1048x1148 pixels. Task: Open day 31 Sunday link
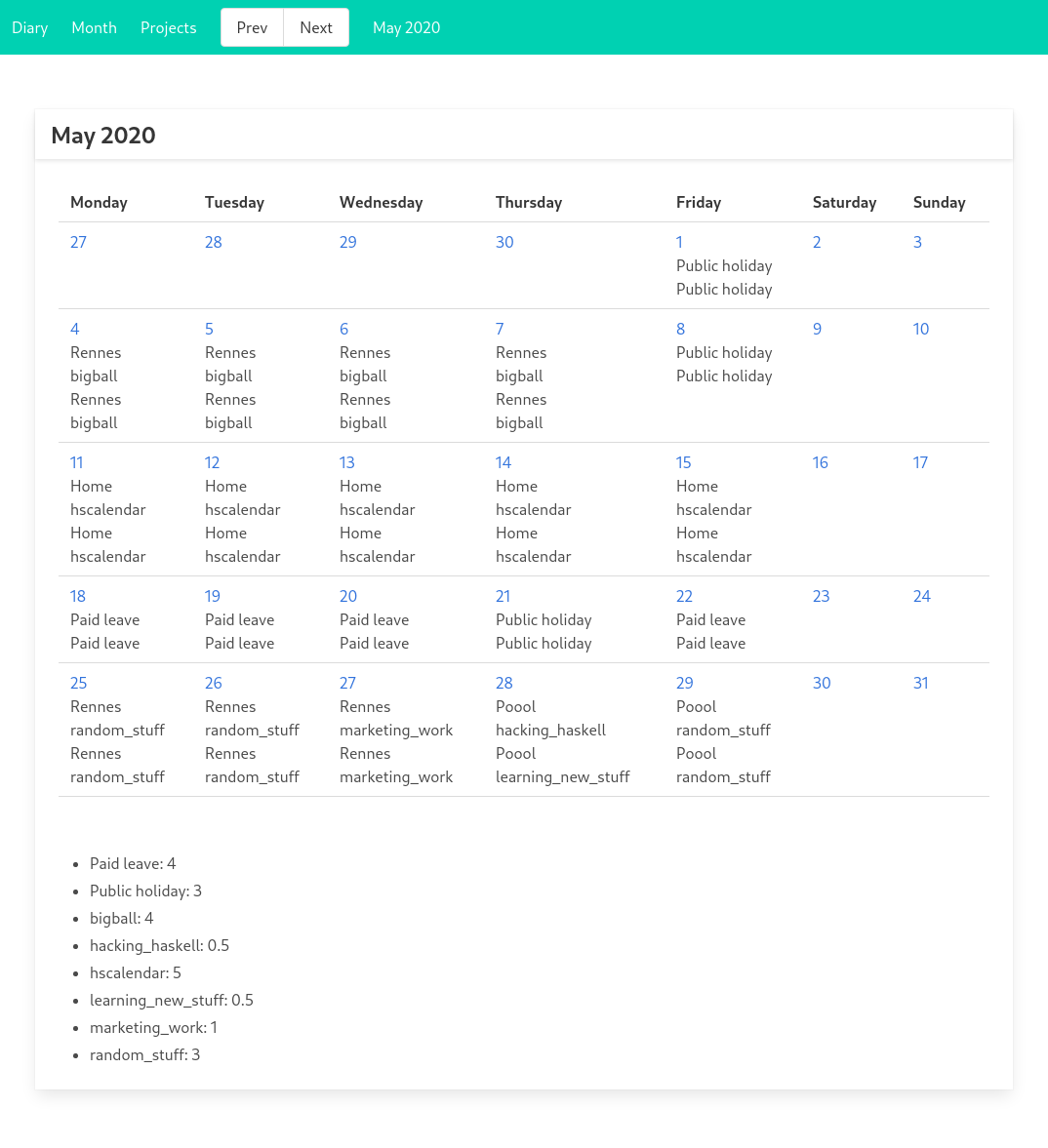click(x=921, y=683)
